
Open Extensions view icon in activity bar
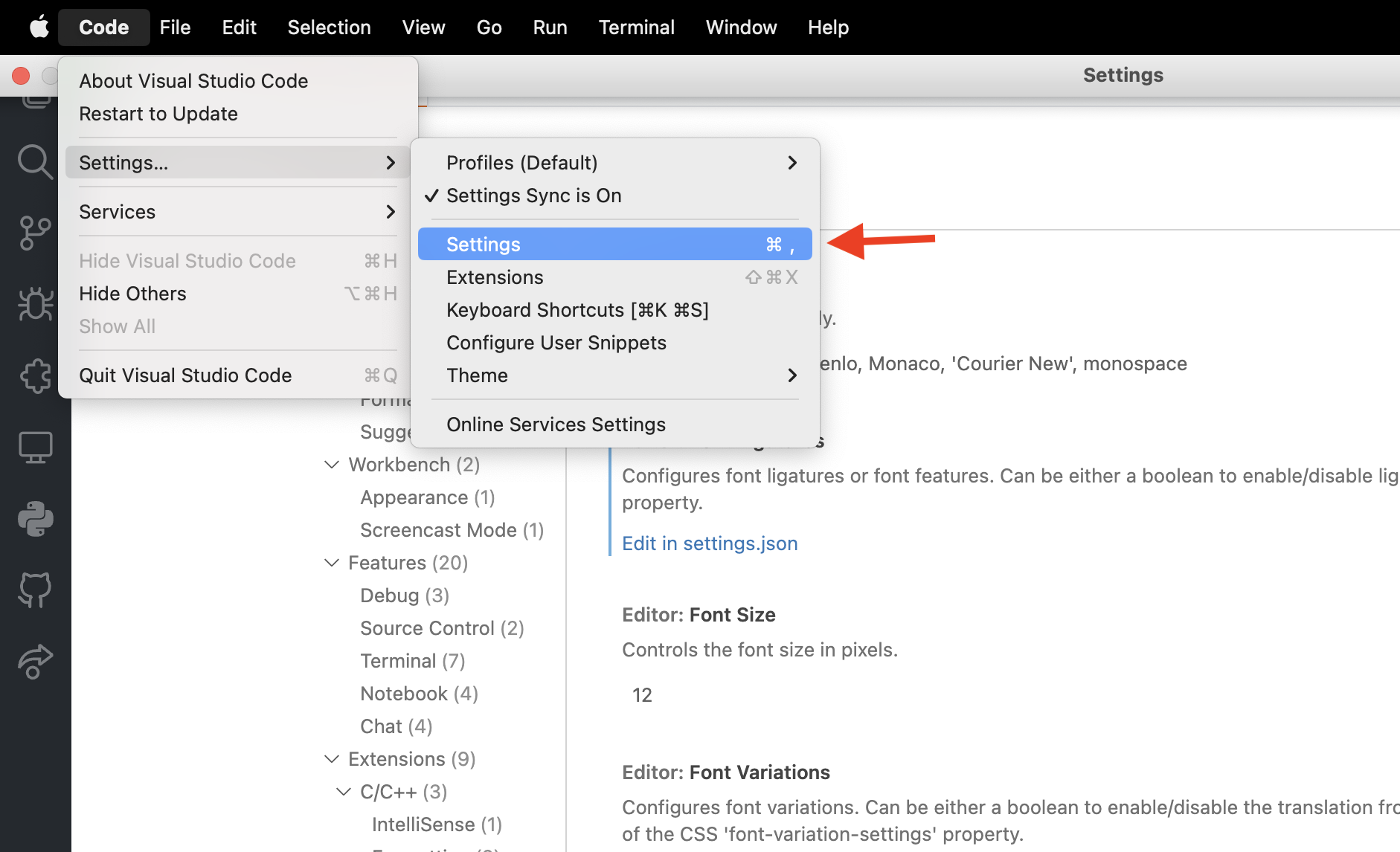[x=35, y=375]
